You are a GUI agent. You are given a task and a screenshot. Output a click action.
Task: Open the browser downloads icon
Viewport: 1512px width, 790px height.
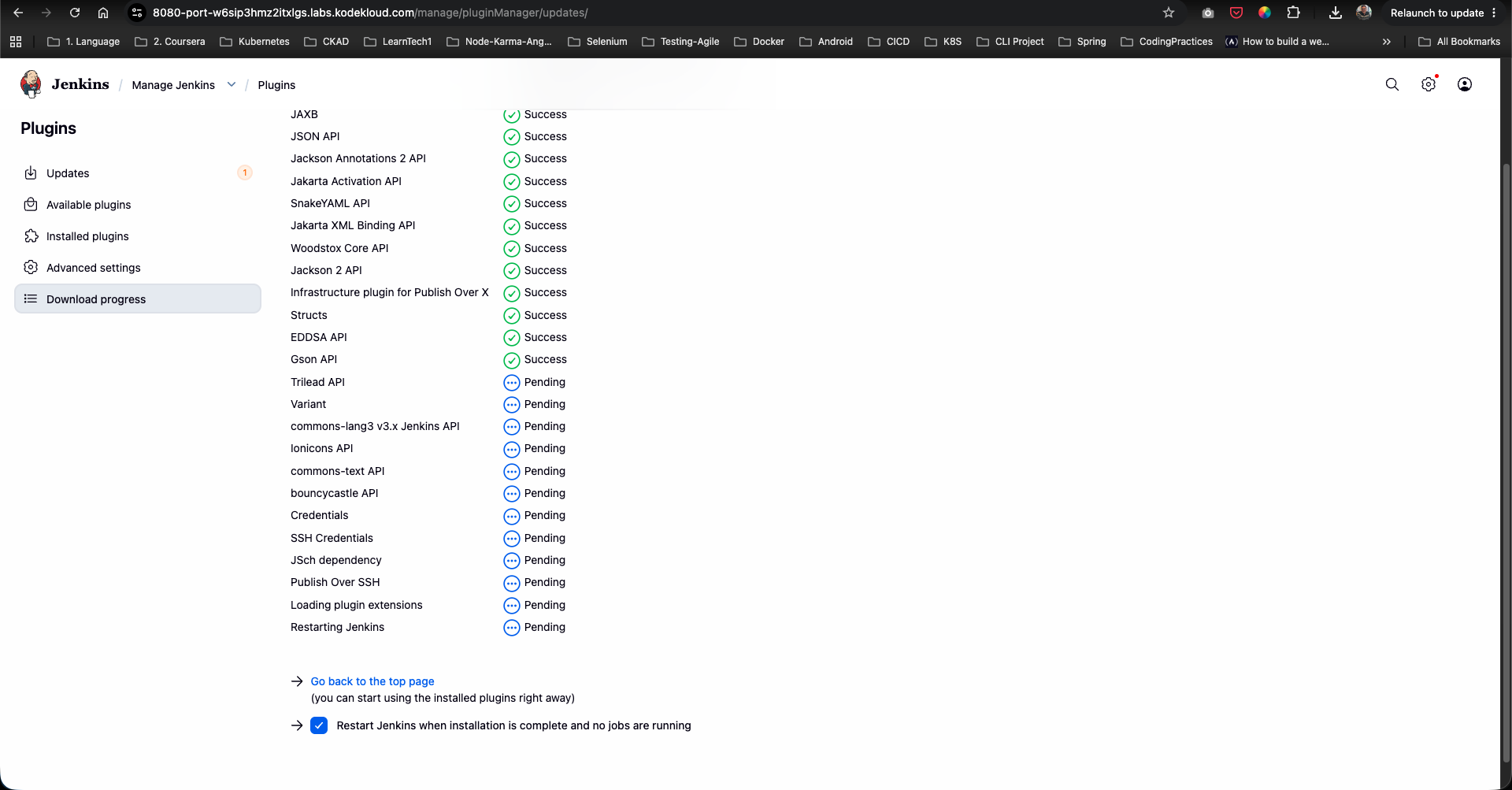tap(1336, 13)
